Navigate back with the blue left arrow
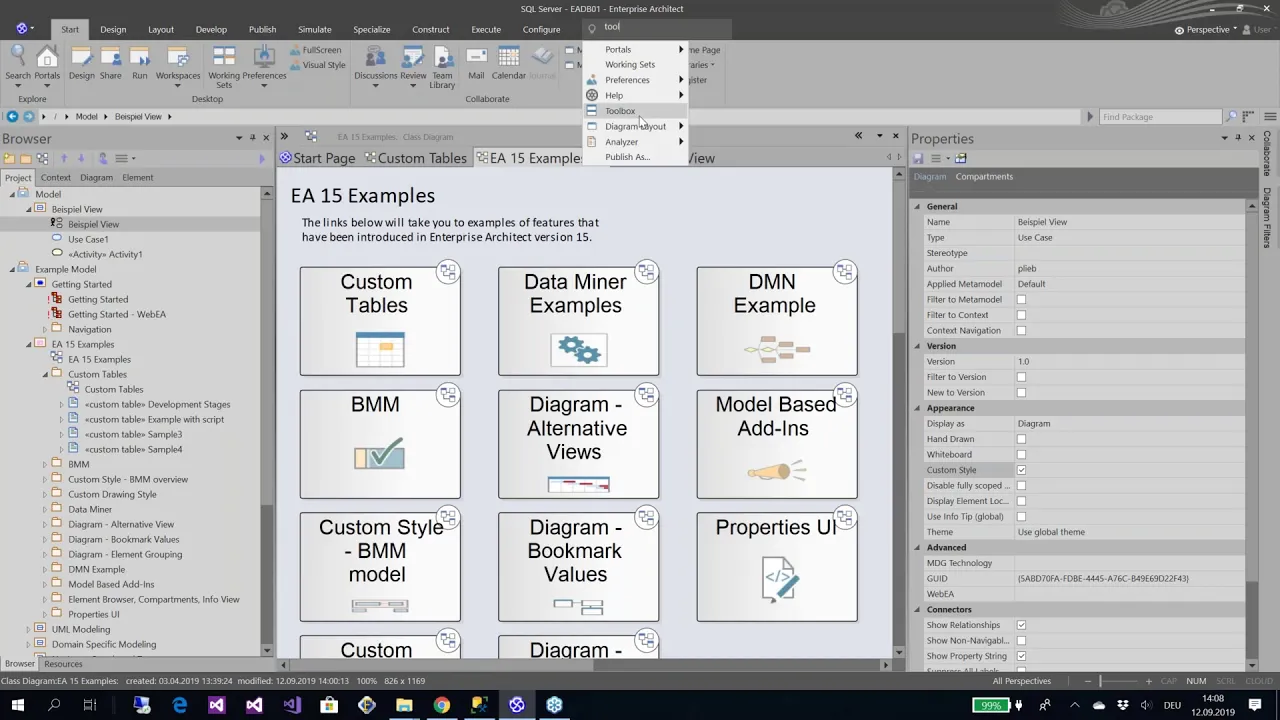1280x720 pixels. click(12, 117)
